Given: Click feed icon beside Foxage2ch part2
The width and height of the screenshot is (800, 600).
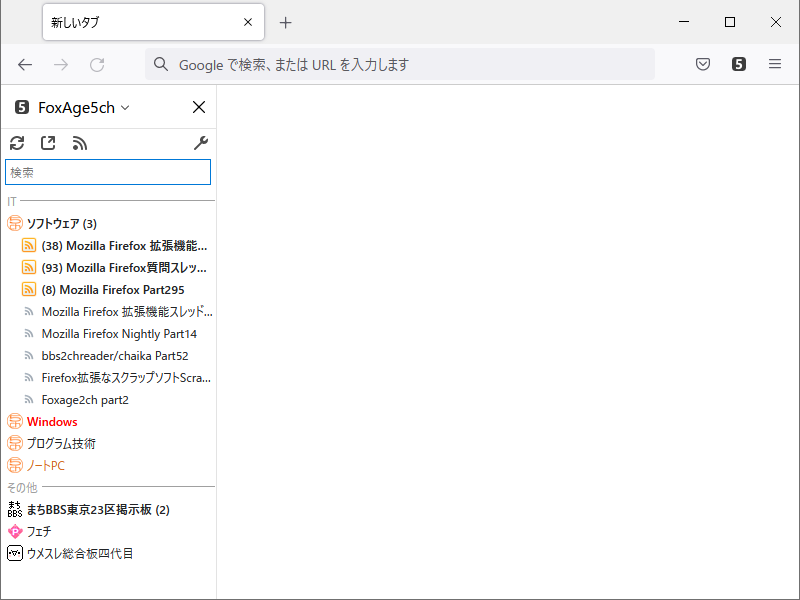Looking at the screenshot, I should (29, 399).
